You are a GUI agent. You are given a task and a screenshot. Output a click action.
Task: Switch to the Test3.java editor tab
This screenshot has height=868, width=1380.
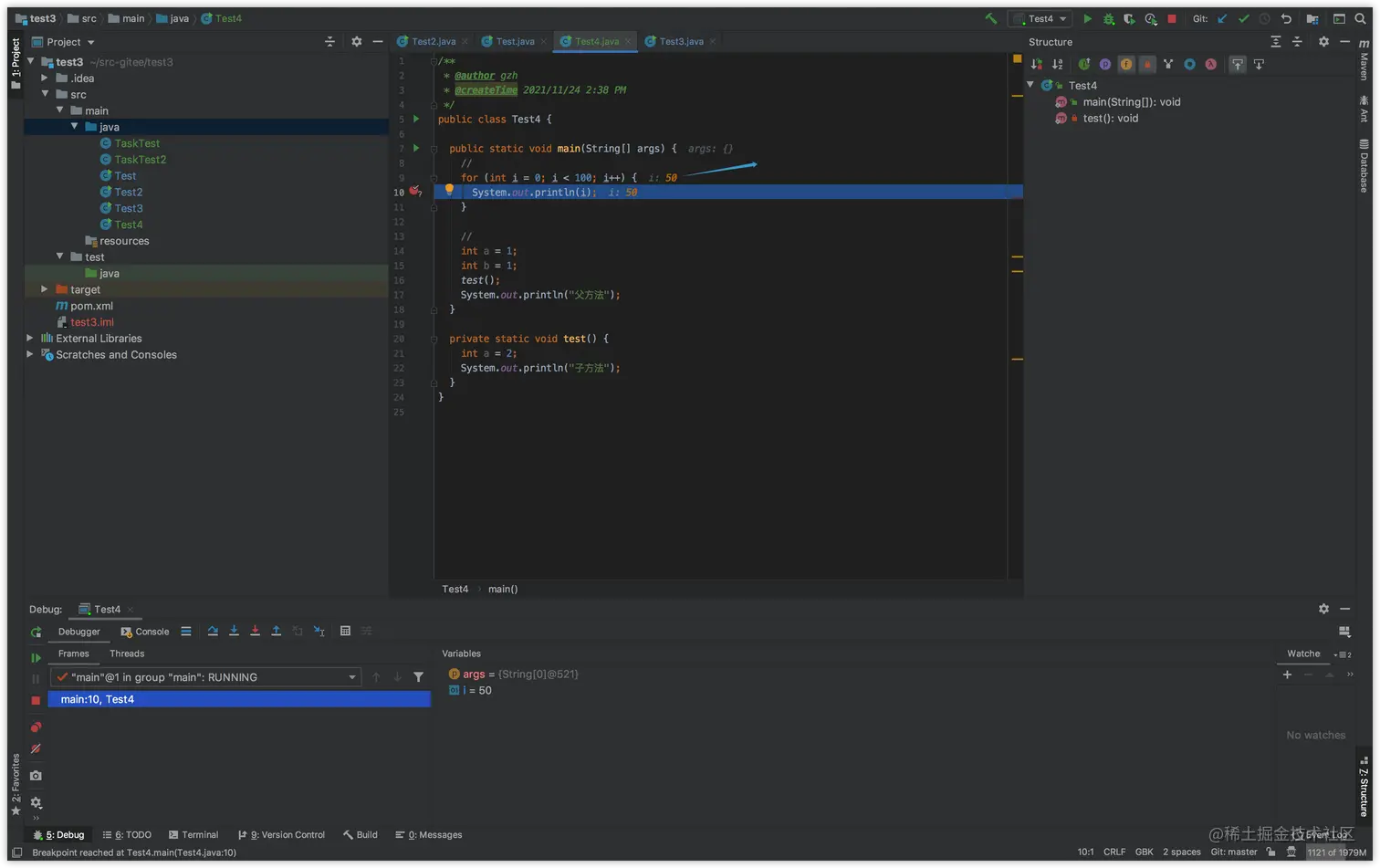680,41
